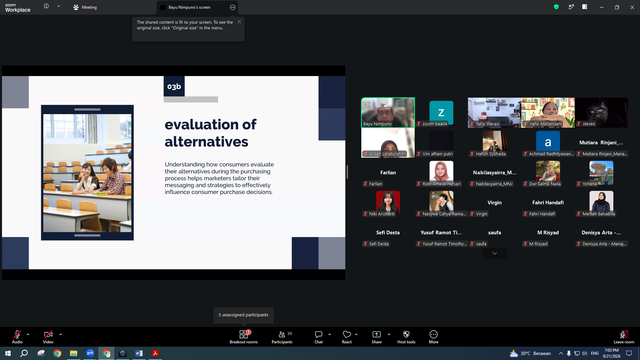
Task: Select the Farlian participant tile
Action: (388, 173)
